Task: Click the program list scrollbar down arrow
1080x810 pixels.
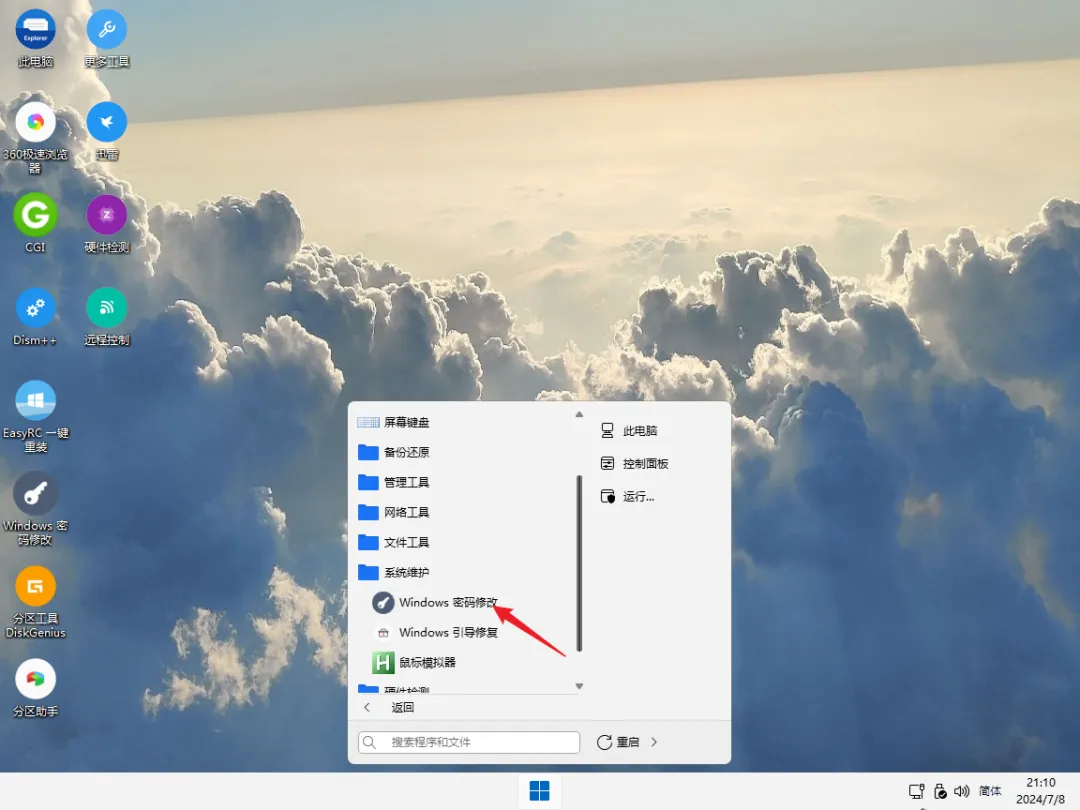Action: coord(579,686)
